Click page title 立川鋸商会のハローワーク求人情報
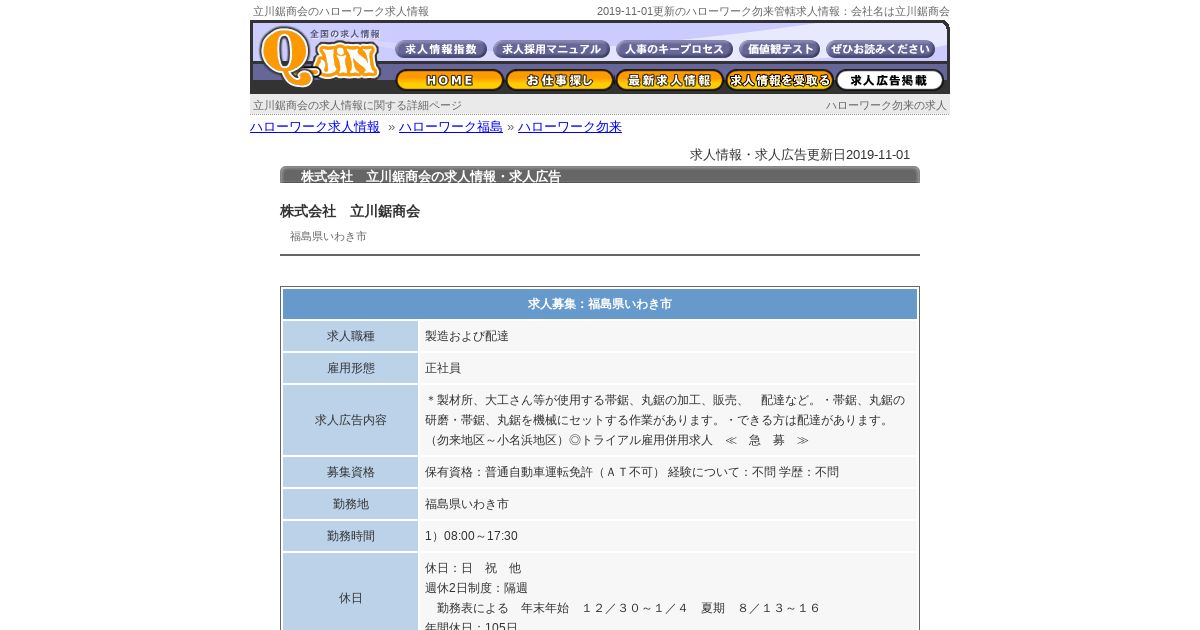The height and width of the screenshot is (630, 1200). click(x=341, y=11)
